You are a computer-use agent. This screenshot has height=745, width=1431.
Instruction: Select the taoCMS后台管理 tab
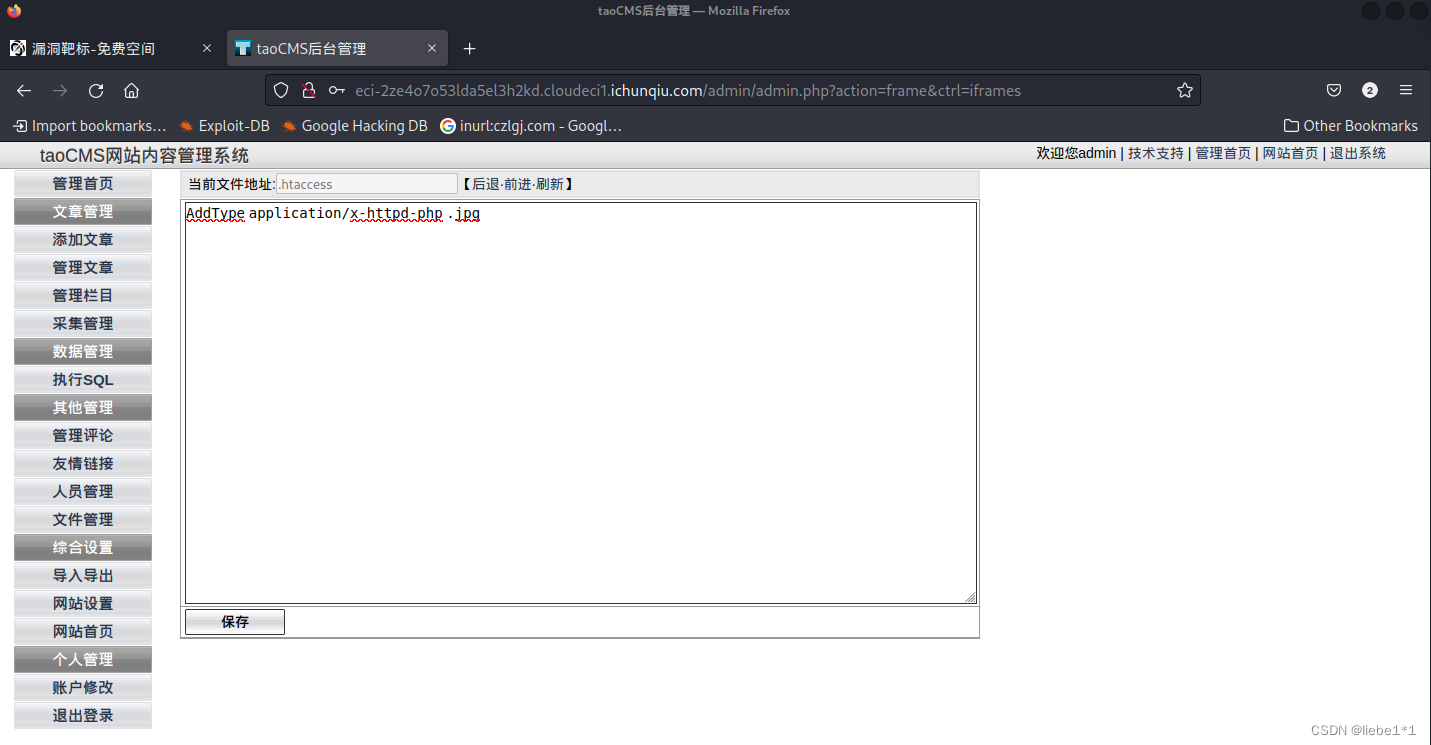pyautogui.click(x=338, y=48)
